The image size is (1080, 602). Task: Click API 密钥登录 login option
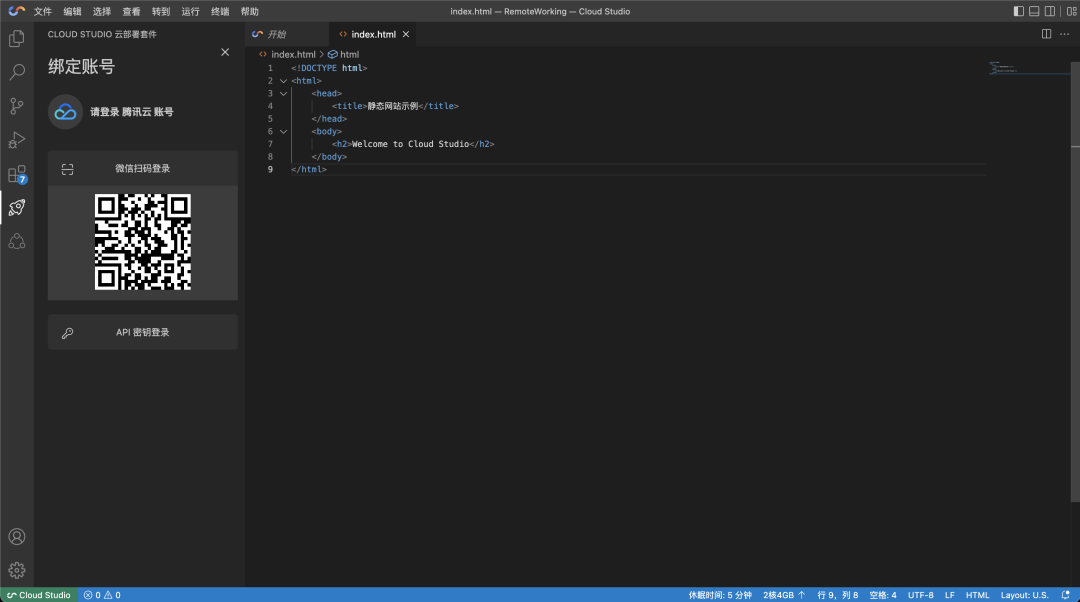(x=143, y=333)
